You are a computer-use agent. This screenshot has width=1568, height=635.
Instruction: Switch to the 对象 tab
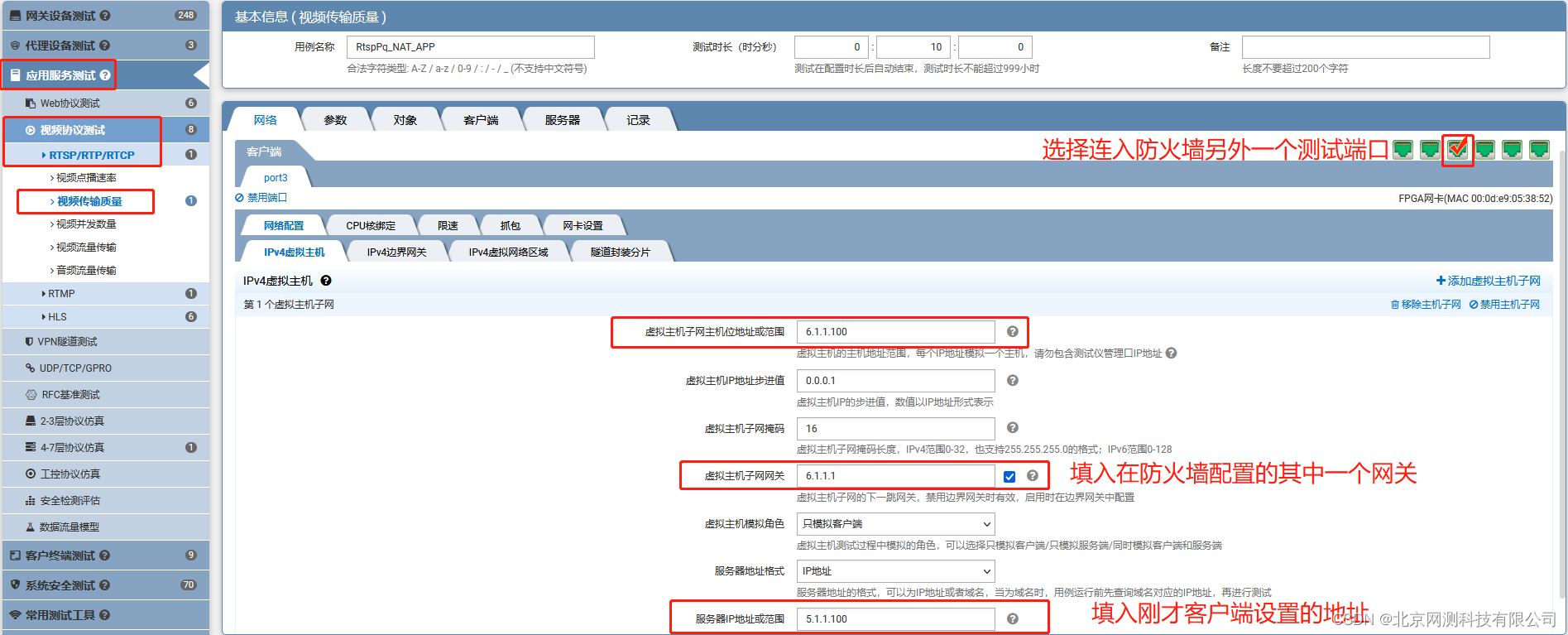pos(405,120)
